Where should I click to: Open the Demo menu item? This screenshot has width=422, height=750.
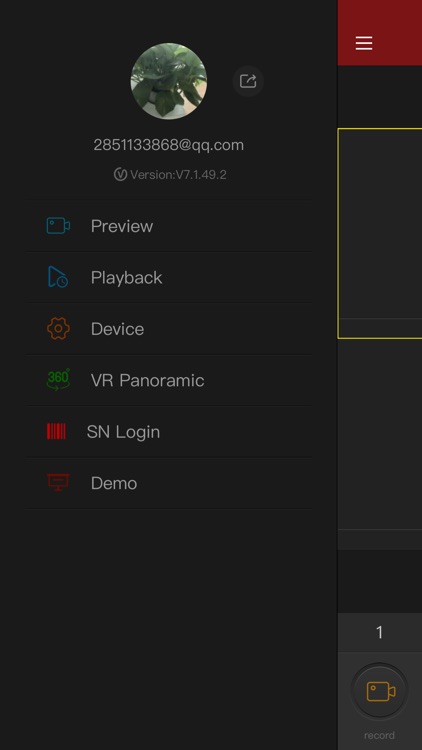pos(169,483)
